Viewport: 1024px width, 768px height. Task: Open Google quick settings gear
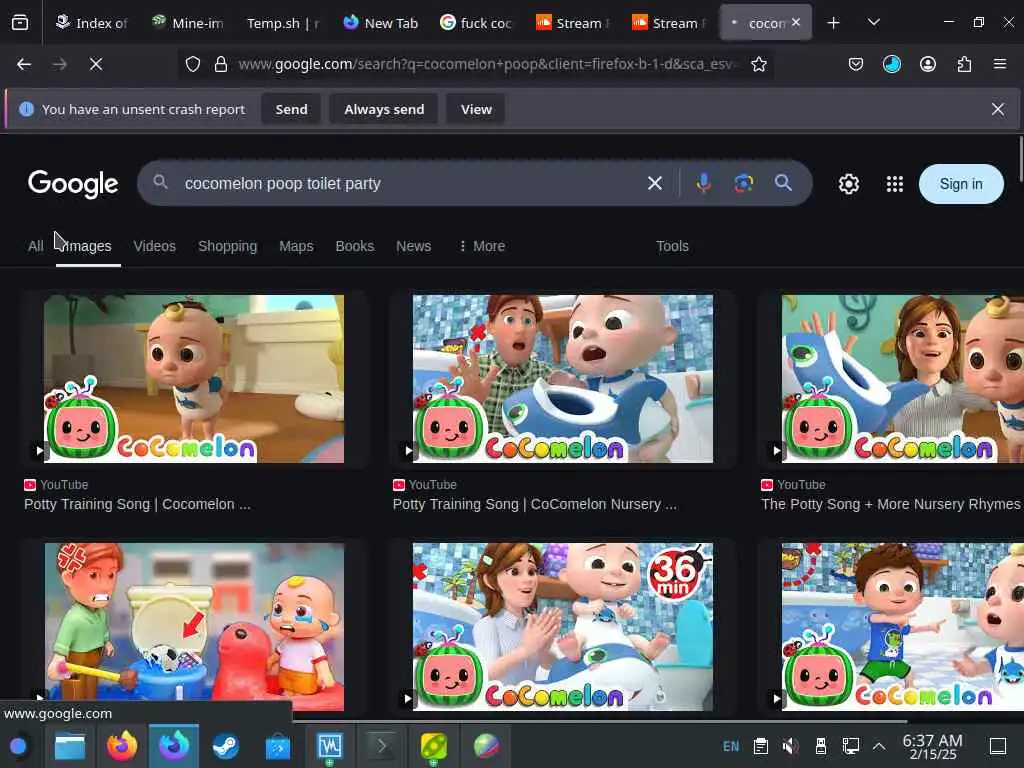click(x=848, y=184)
